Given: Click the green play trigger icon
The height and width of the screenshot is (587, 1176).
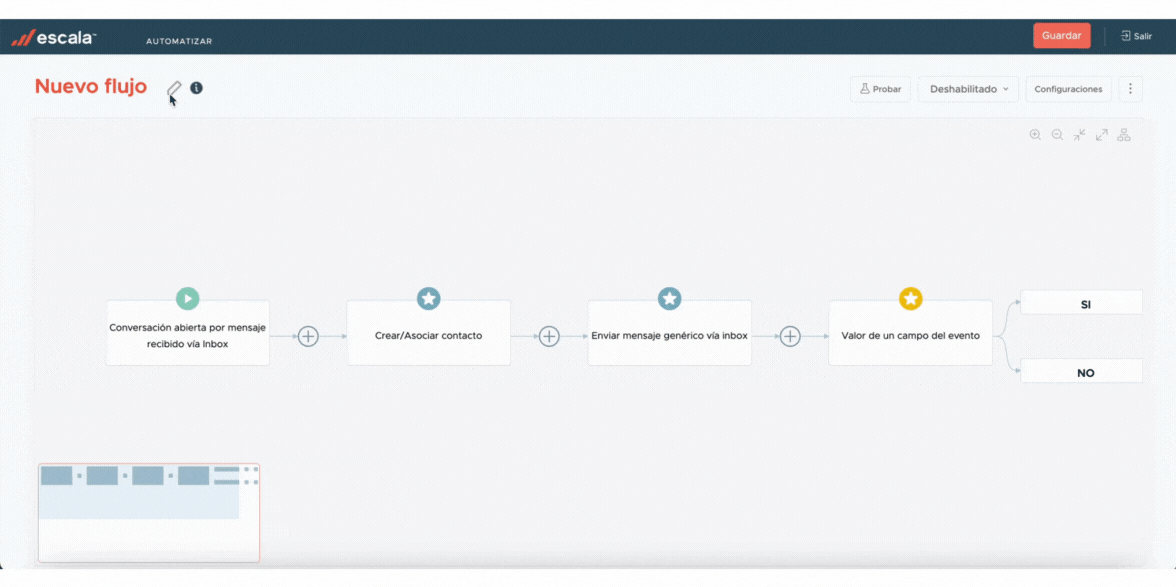Looking at the screenshot, I should [187, 298].
